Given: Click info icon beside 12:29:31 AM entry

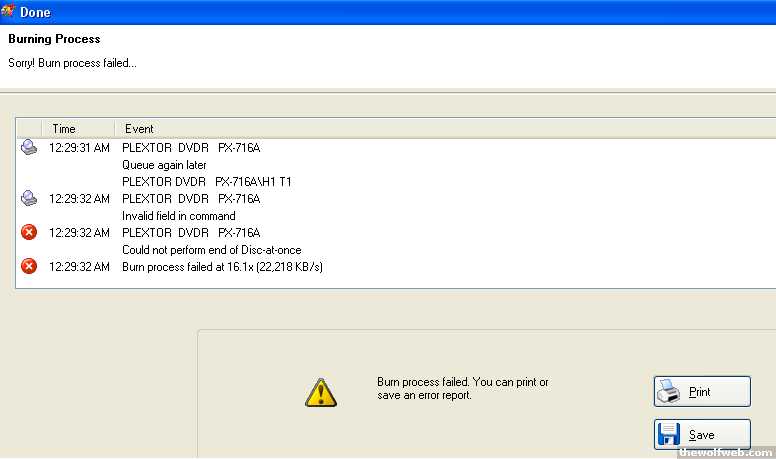Looking at the screenshot, I should 29,147.
